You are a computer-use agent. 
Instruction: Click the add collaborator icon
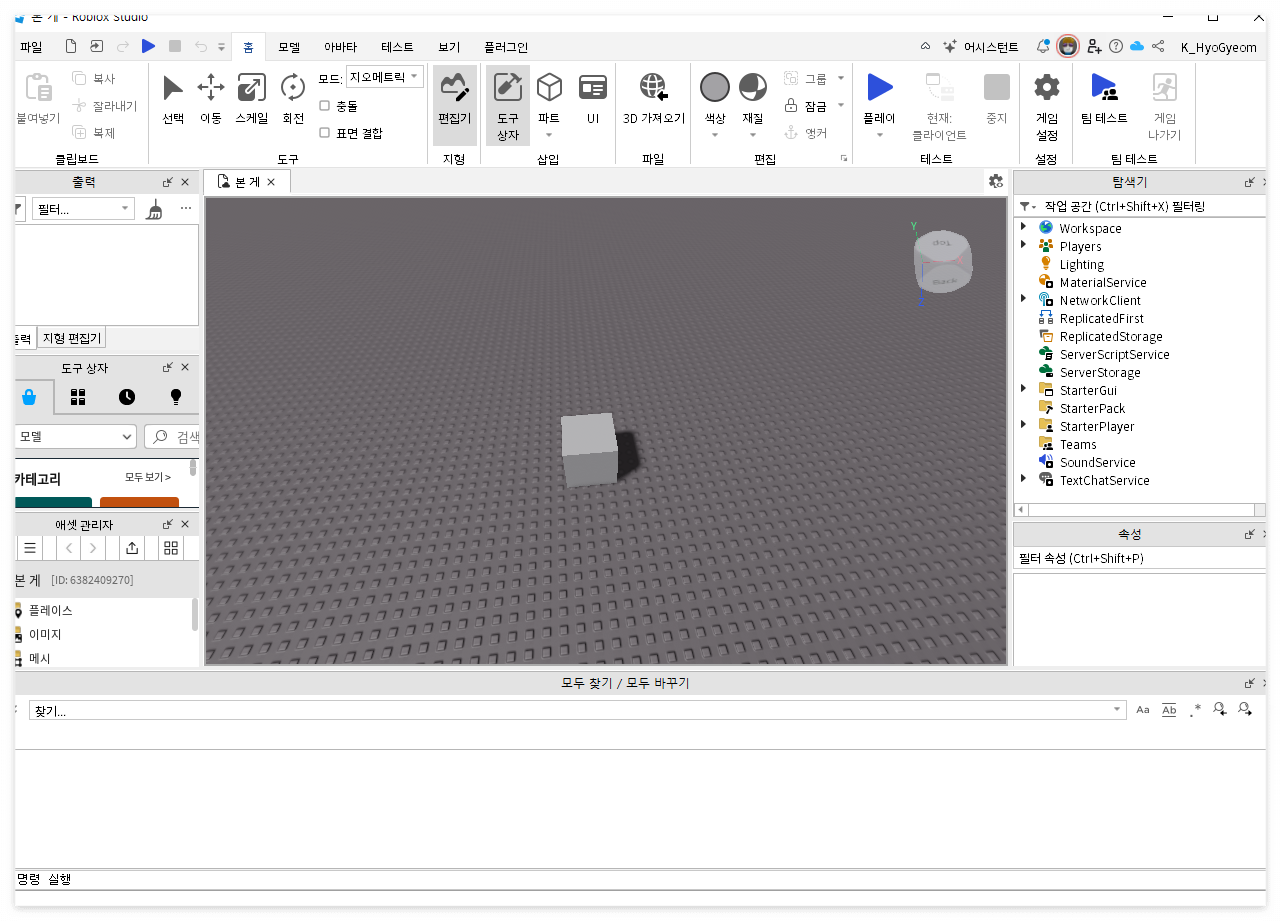1094,46
